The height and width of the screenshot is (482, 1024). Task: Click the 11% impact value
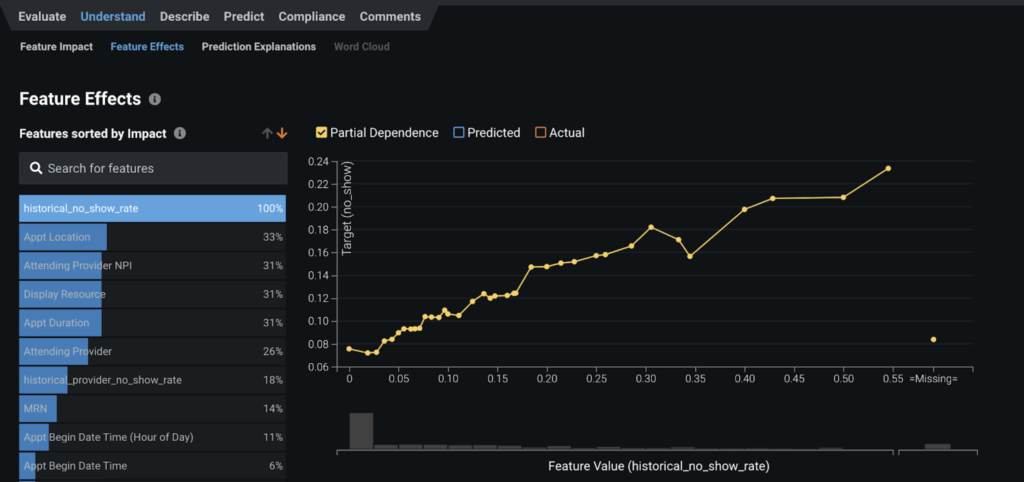click(x=273, y=437)
